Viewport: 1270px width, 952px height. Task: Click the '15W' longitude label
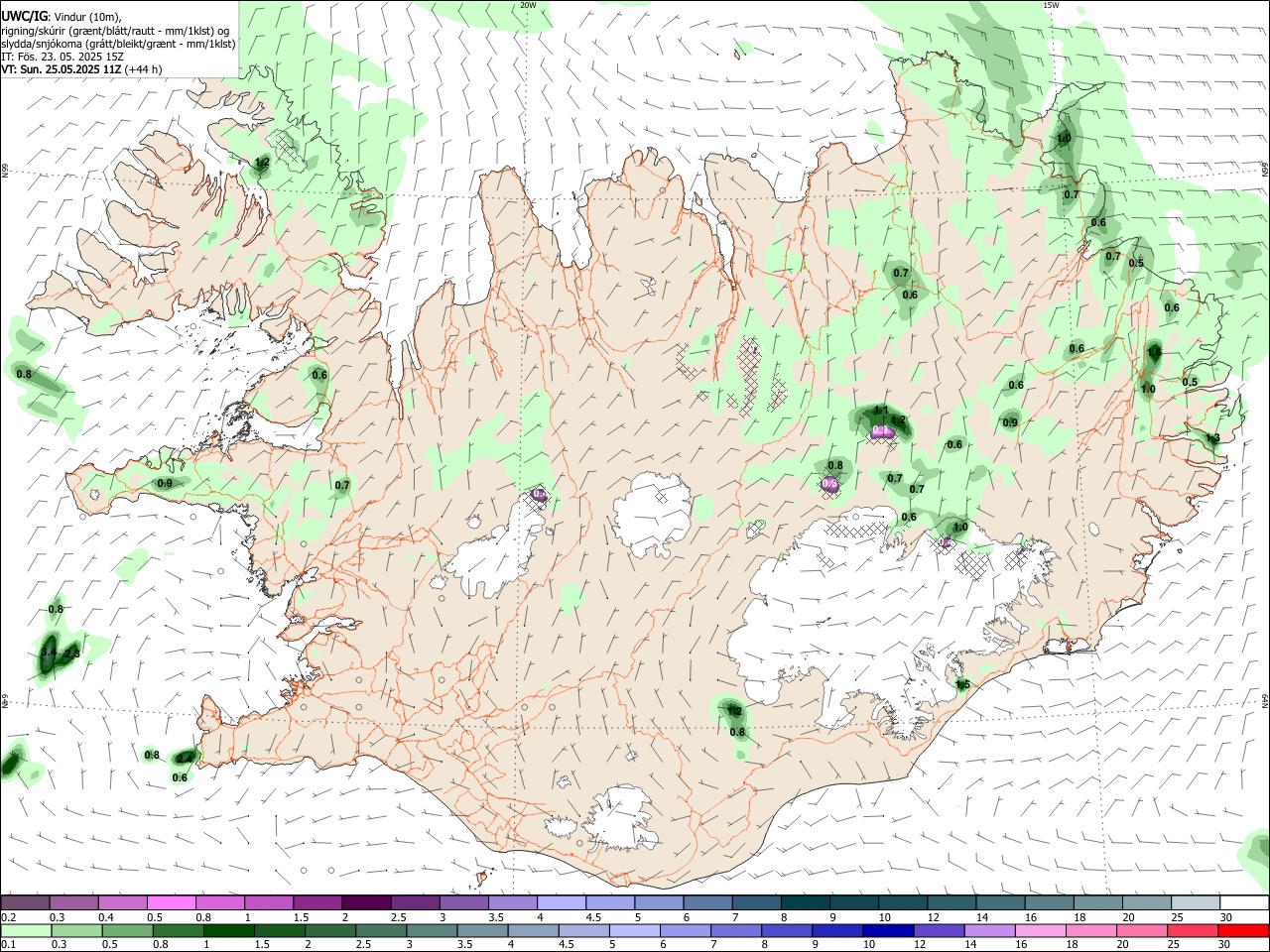point(1050,5)
